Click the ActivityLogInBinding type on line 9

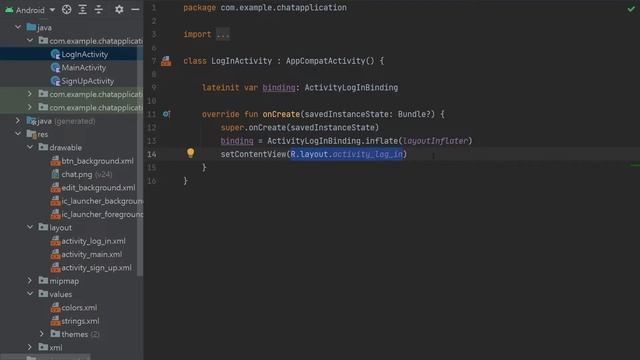351,88
